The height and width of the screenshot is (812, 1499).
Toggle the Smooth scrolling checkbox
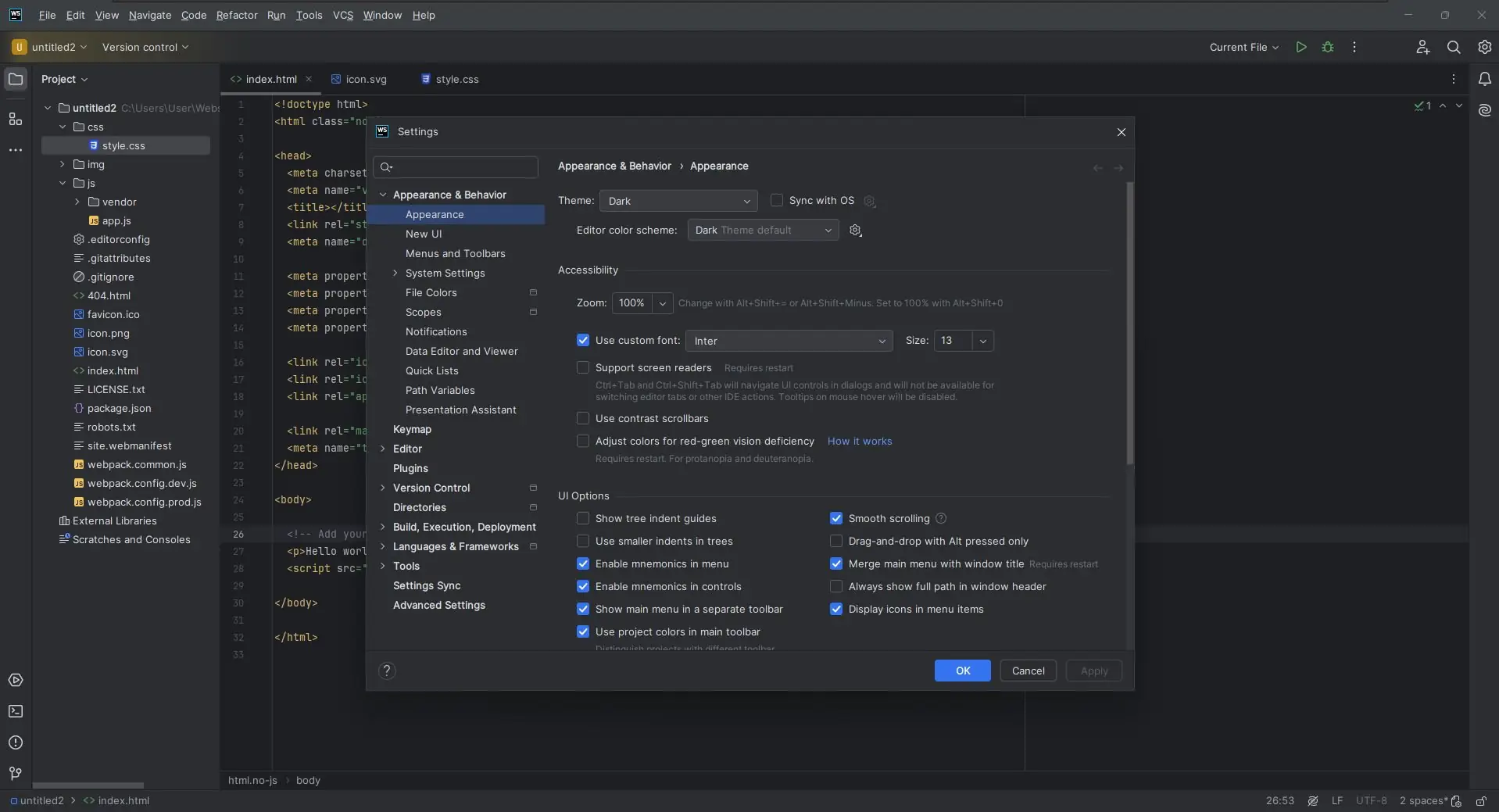[x=836, y=518]
